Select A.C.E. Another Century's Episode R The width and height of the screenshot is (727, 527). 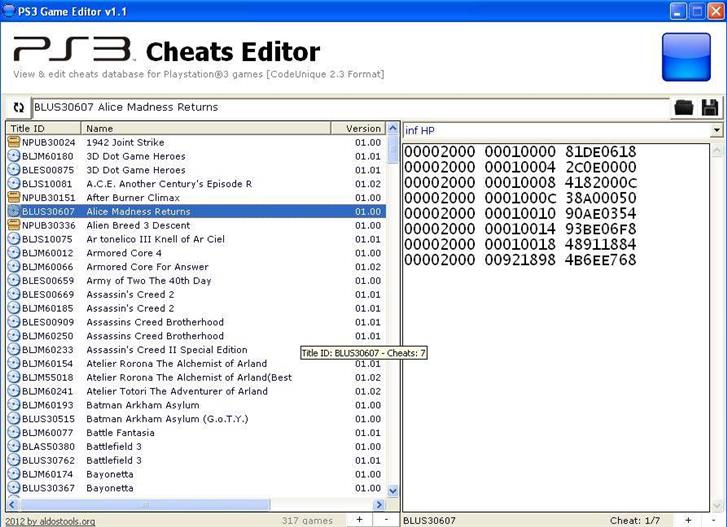(x=196, y=184)
